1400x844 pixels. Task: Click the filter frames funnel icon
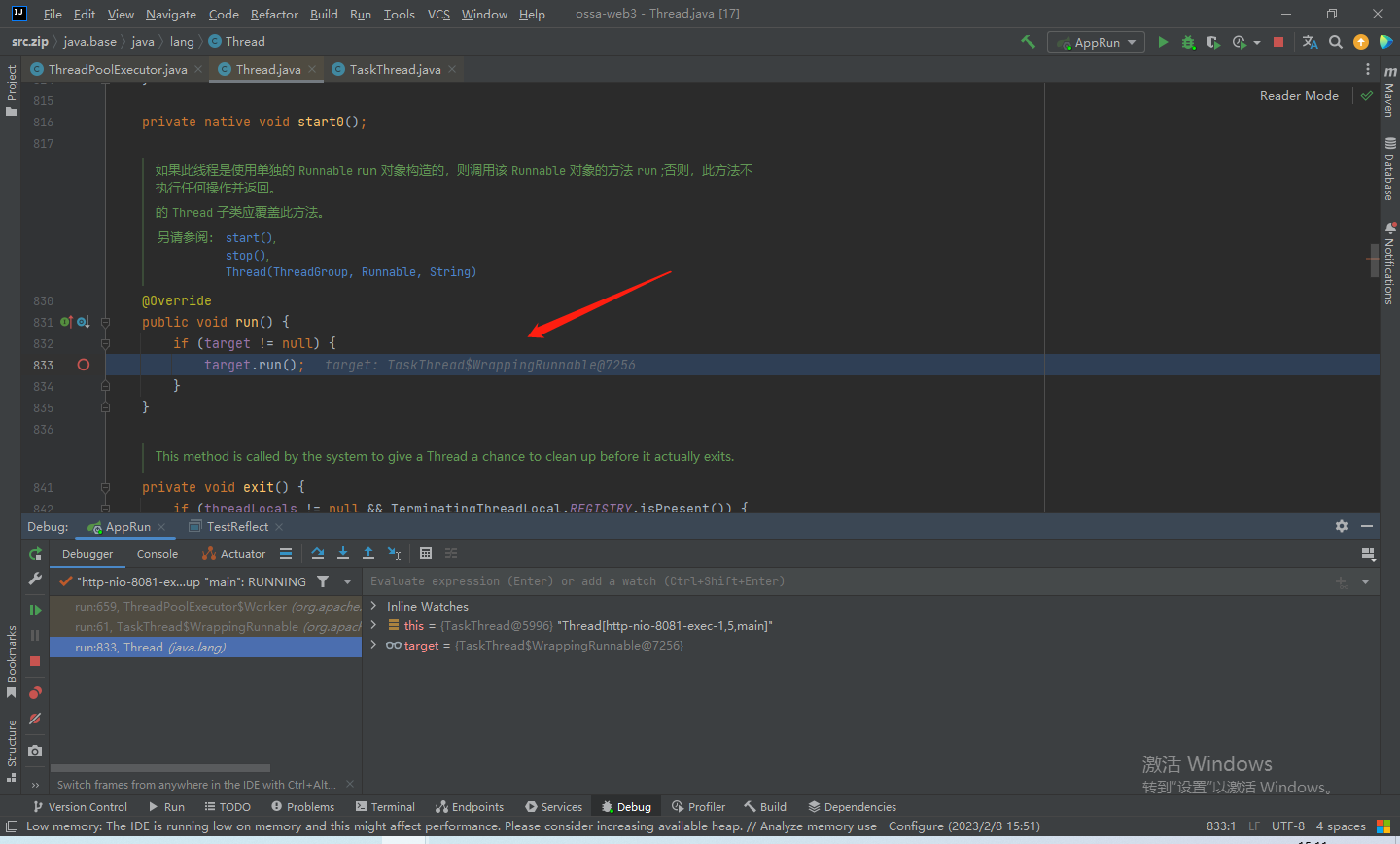click(x=323, y=581)
